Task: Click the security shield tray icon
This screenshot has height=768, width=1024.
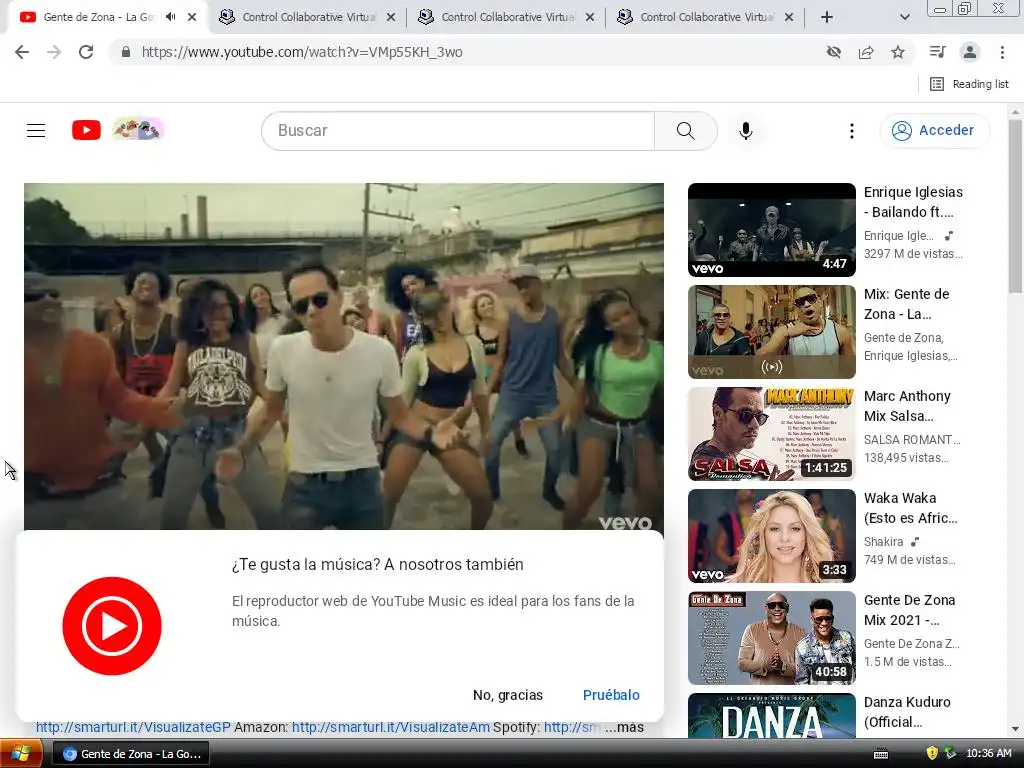Action: 932,754
